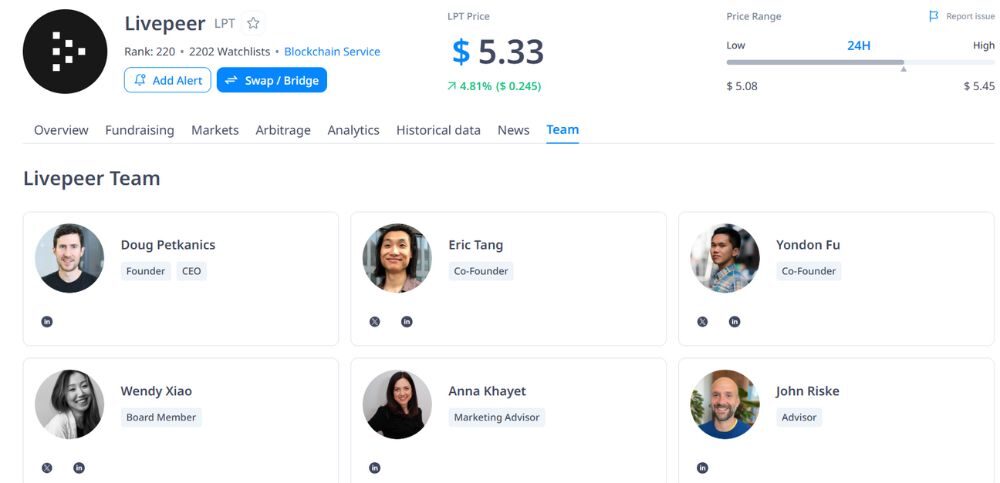Open Yondon Fu's X profile icon
This screenshot has width=1000, height=483.
[x=702, y=322]
